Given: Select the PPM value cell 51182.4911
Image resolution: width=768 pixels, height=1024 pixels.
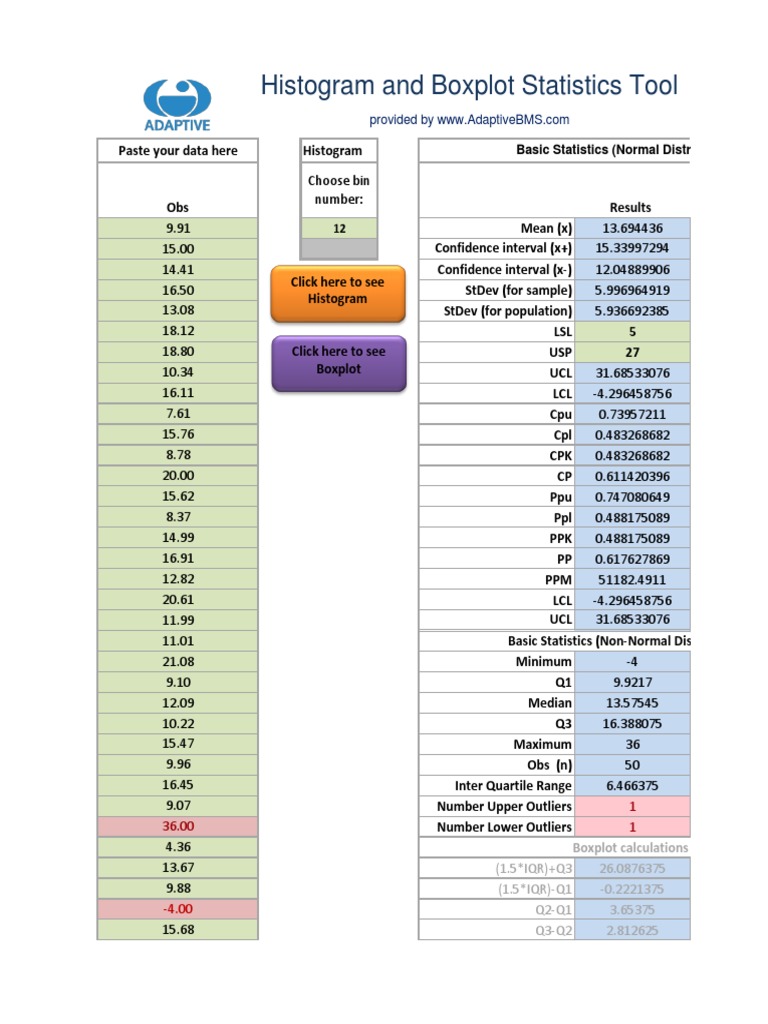Looking at the screenshot, I should point(632,579).
